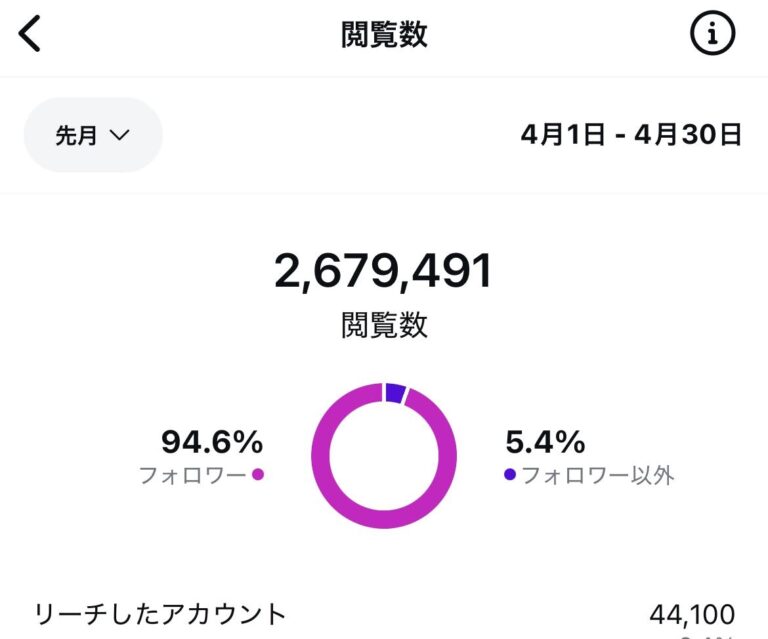This screenshot has width=768, height=639.
Task: Tap the 94.6% follower percentage
Action: click(x=212, y=441)
